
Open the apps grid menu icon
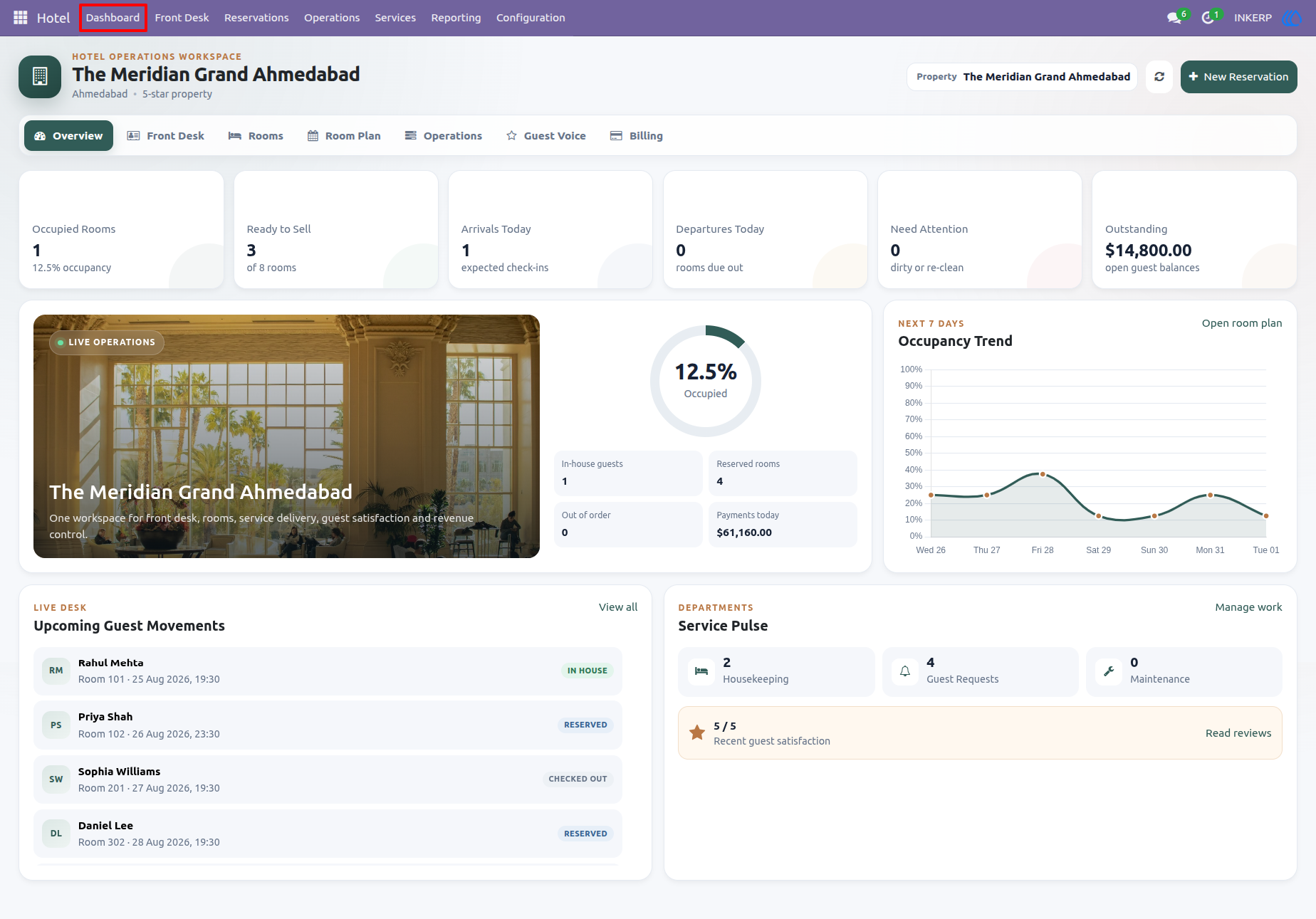point(21,18)
